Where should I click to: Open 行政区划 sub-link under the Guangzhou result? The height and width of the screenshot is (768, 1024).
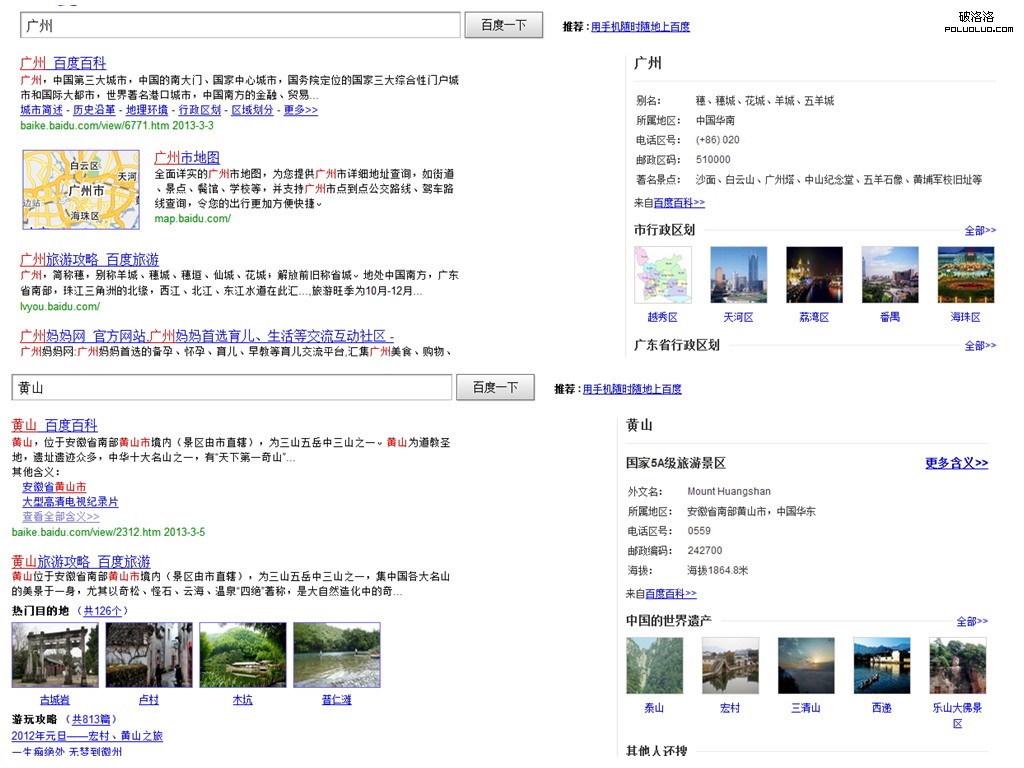coord(199,110)
